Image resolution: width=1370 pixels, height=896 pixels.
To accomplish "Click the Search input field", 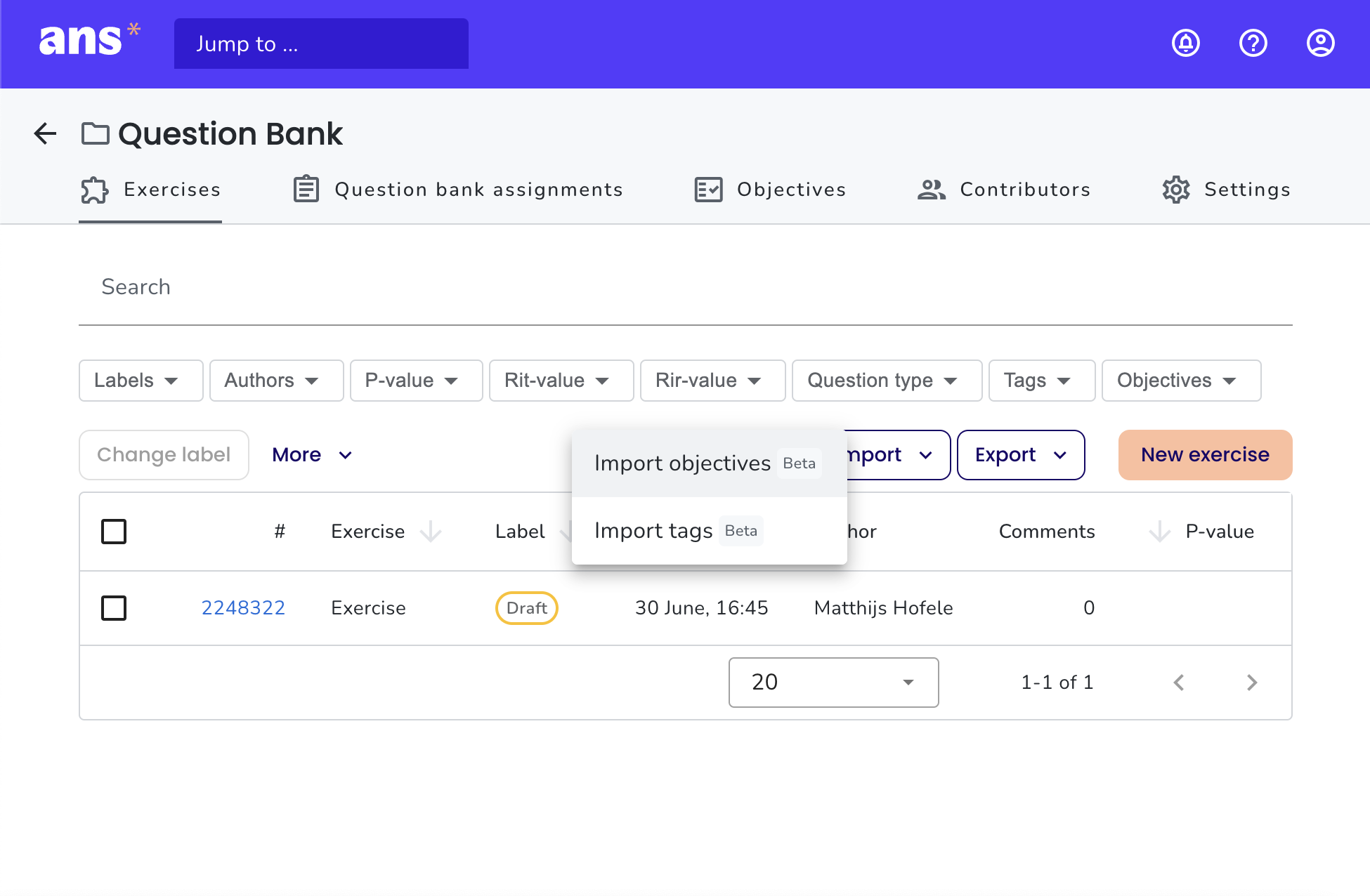I will [686, 287].
